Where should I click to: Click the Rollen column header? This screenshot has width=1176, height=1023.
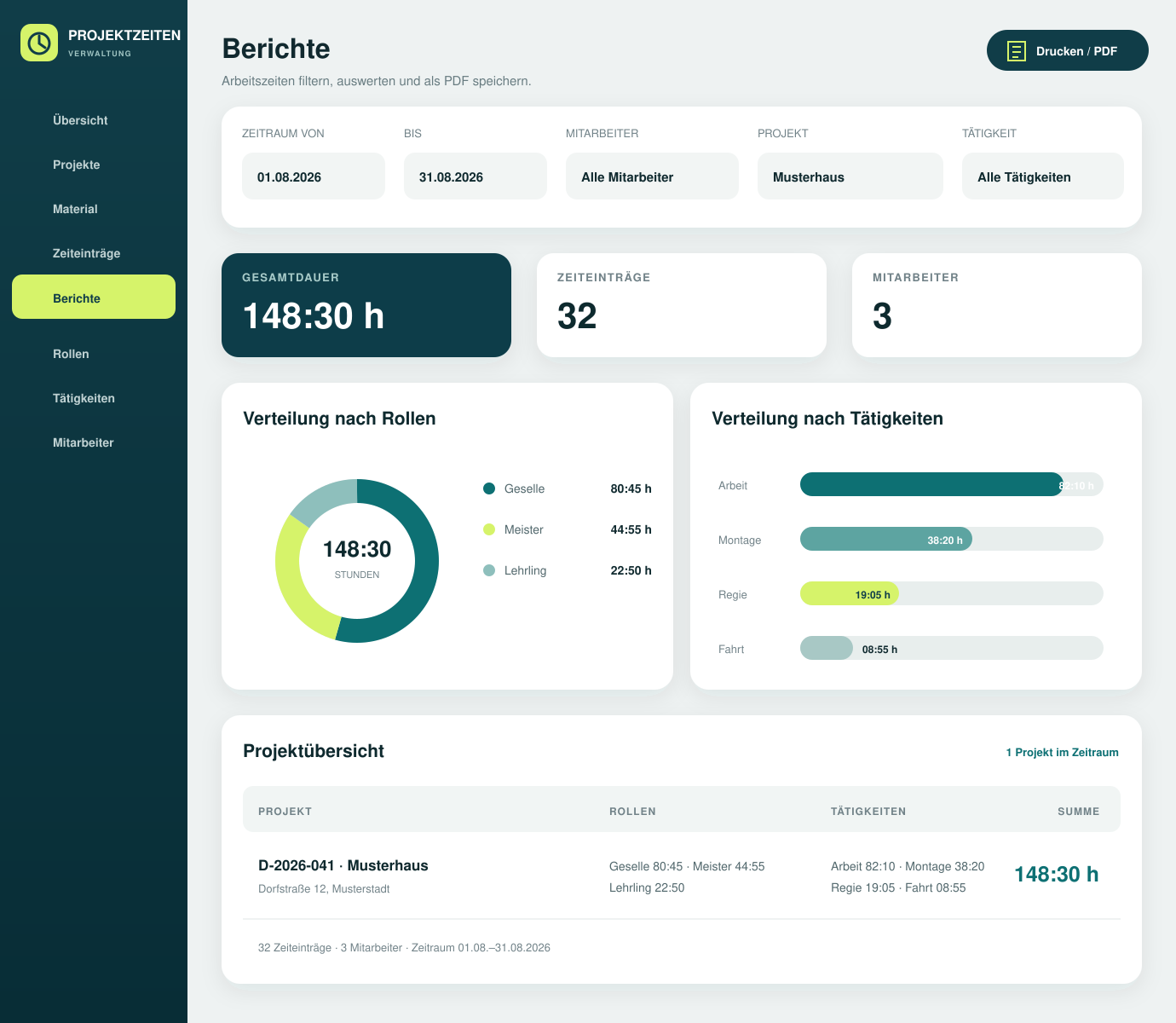[x=632, y=811]
